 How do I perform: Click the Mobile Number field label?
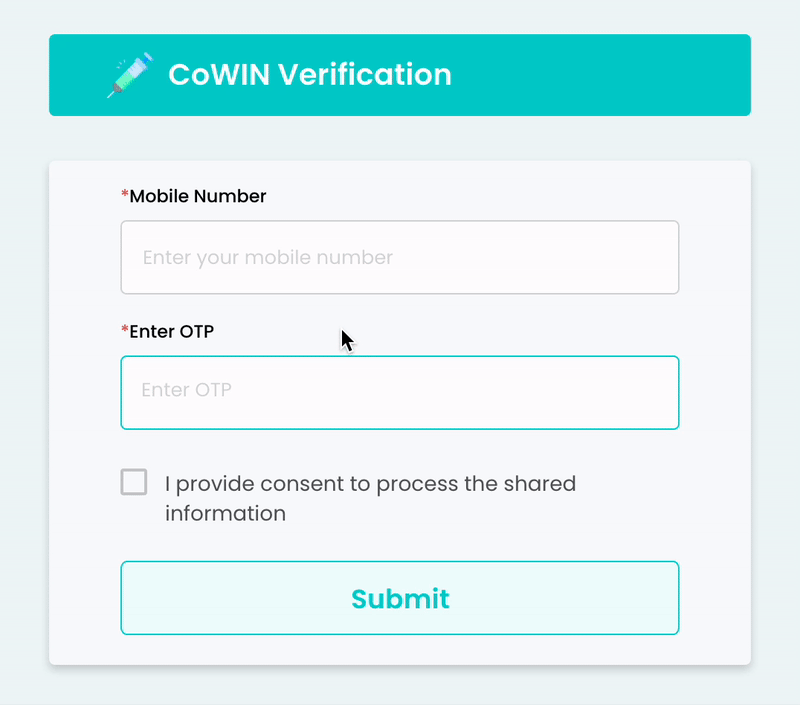[198, 196]
